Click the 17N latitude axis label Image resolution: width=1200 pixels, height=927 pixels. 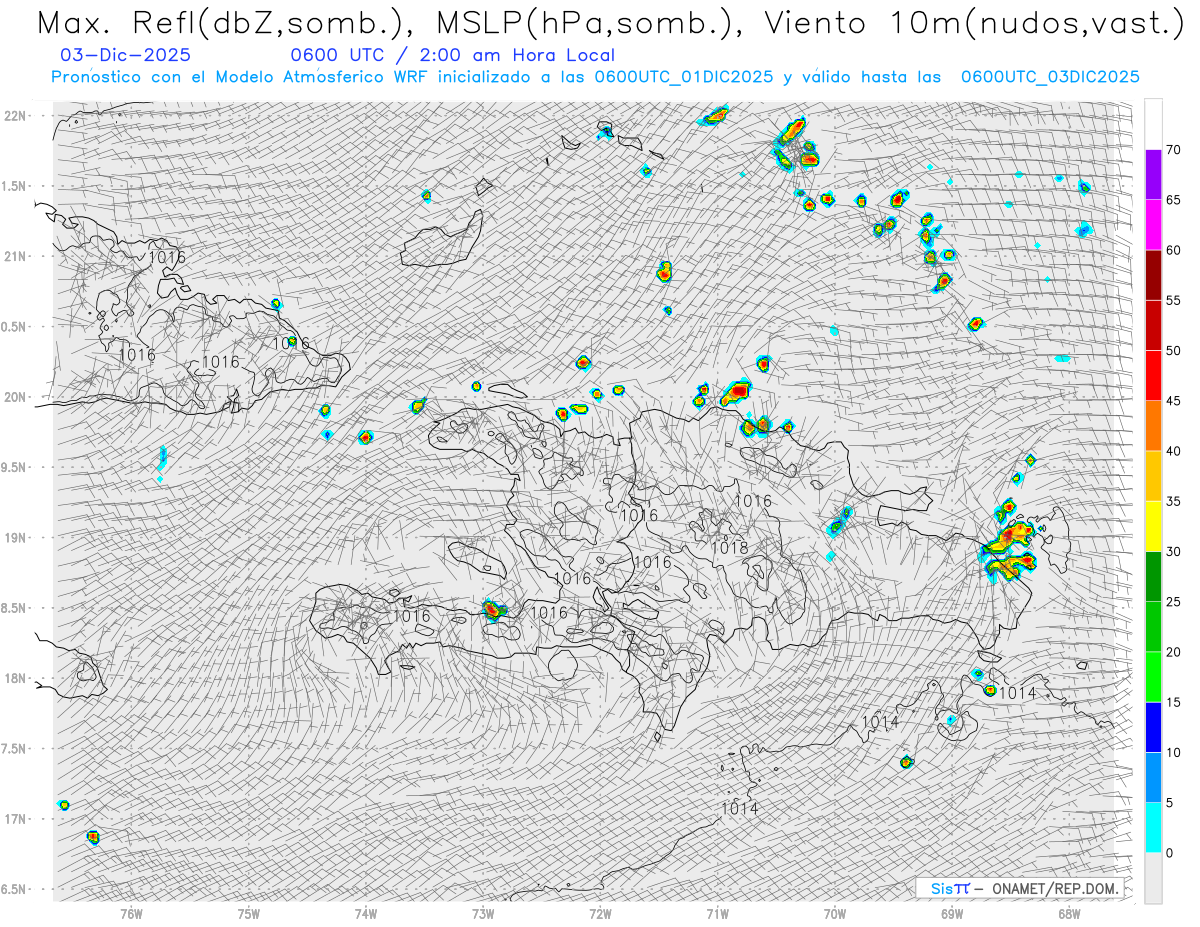(x=17, y=819)
